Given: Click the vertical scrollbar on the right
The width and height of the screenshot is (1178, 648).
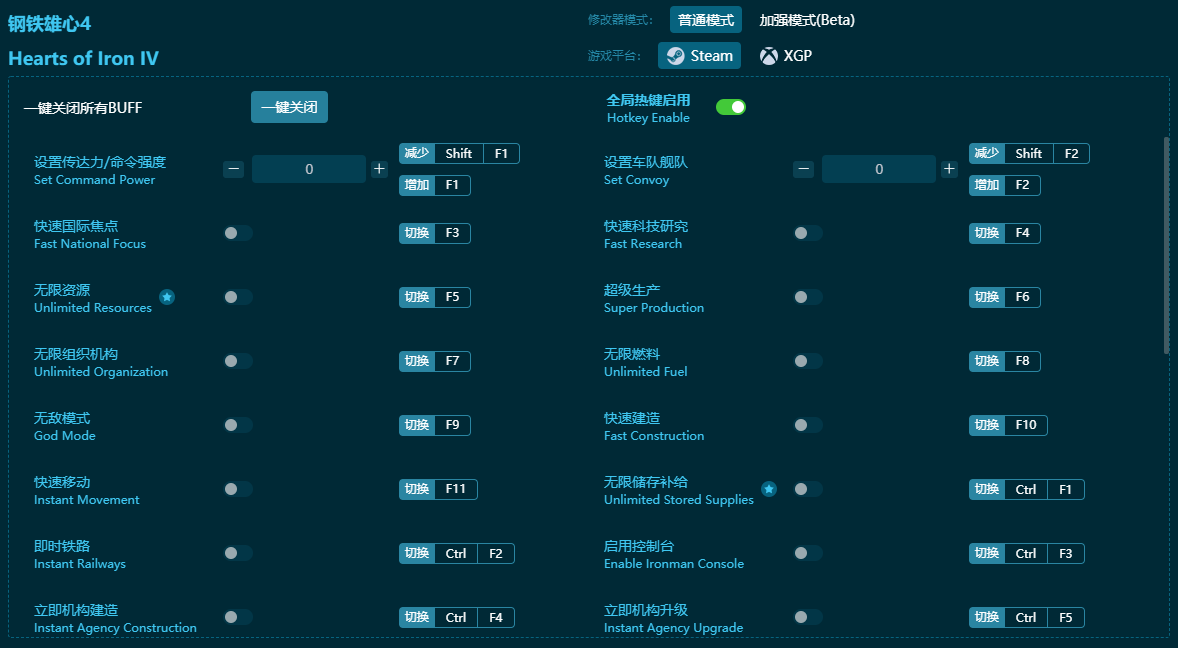Looking at the screenshot, I should tap(1166, 245).
